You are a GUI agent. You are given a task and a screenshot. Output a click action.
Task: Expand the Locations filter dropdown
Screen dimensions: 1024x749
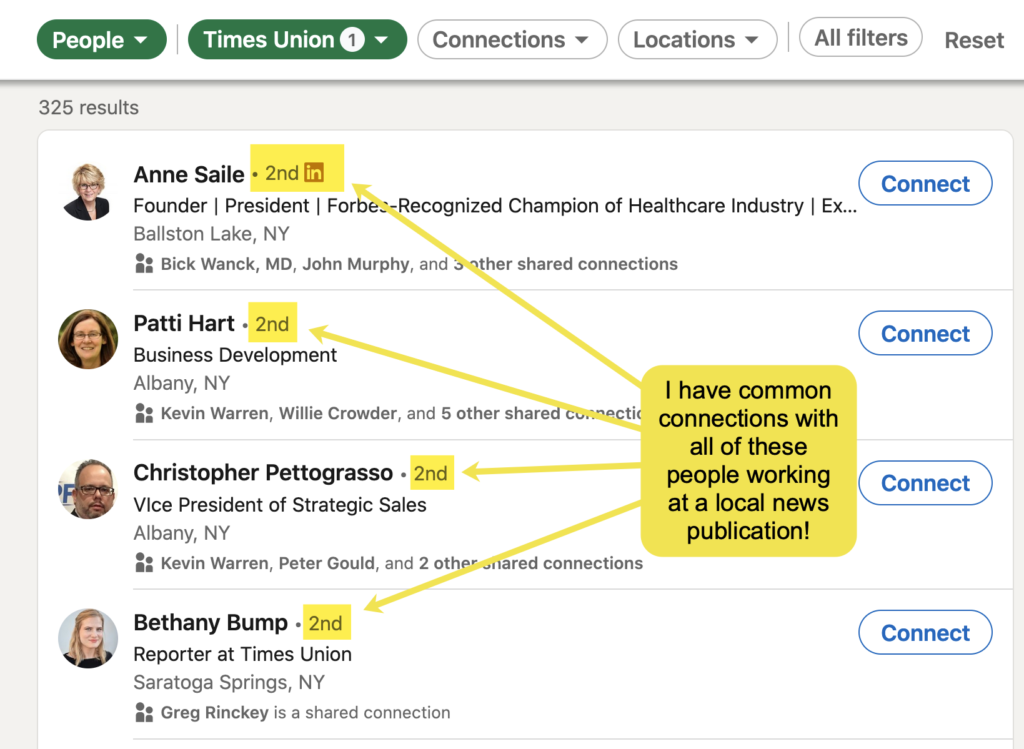[x=696, y=40]
